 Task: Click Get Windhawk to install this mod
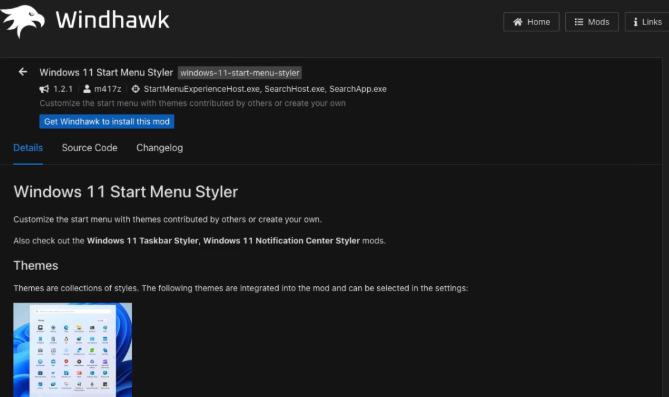pyautogui.click(x=107, y=122)
